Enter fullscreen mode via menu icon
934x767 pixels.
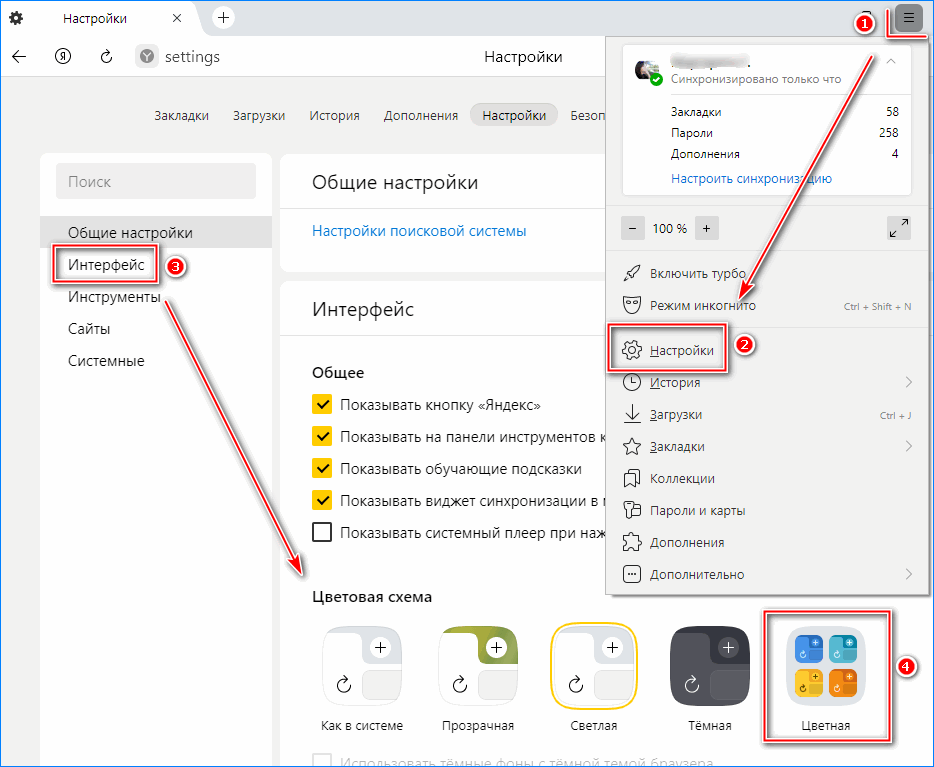[x=898, y=228]
